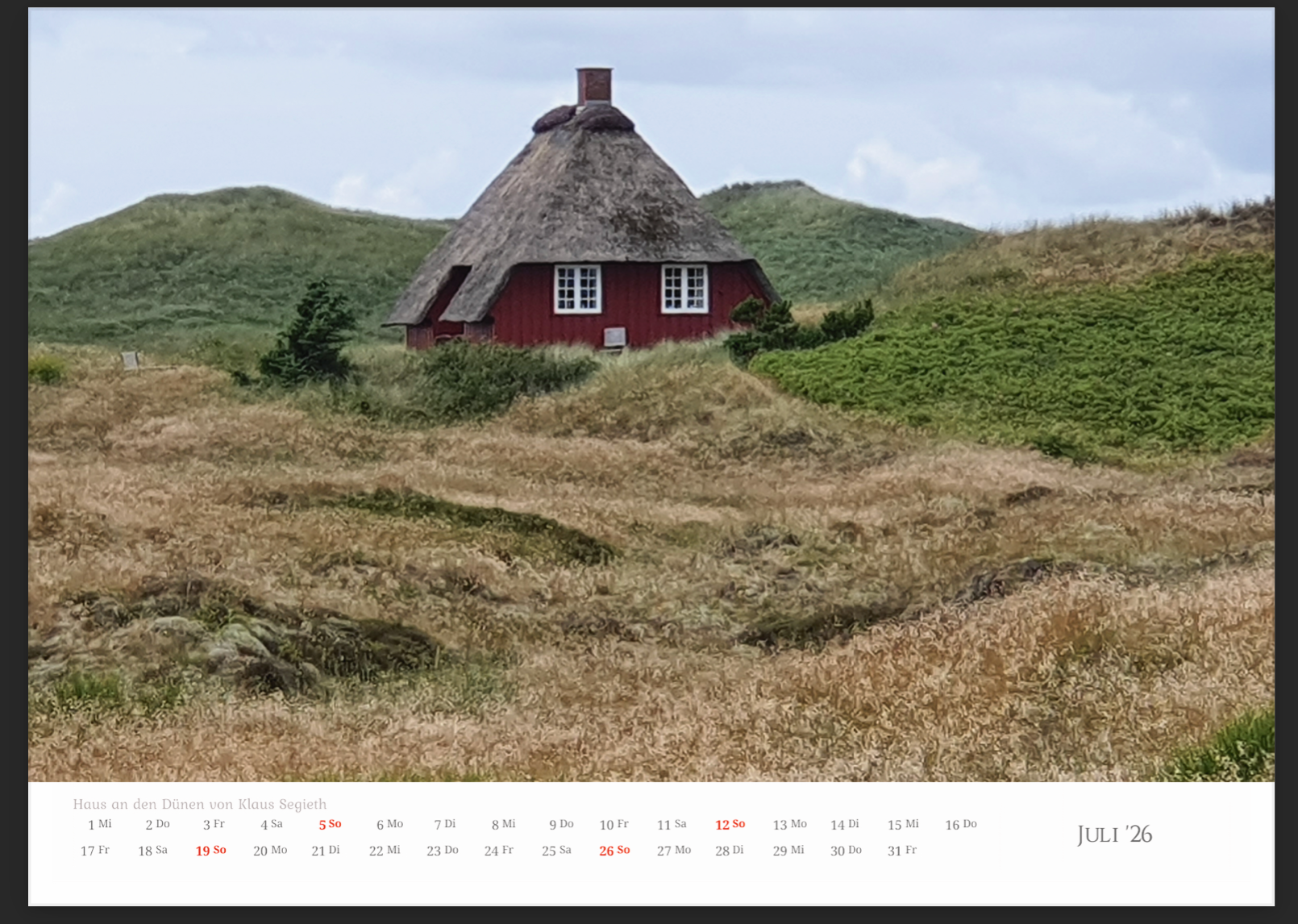
Task: Select the last day 31 Fr
Action: [901, 851]
